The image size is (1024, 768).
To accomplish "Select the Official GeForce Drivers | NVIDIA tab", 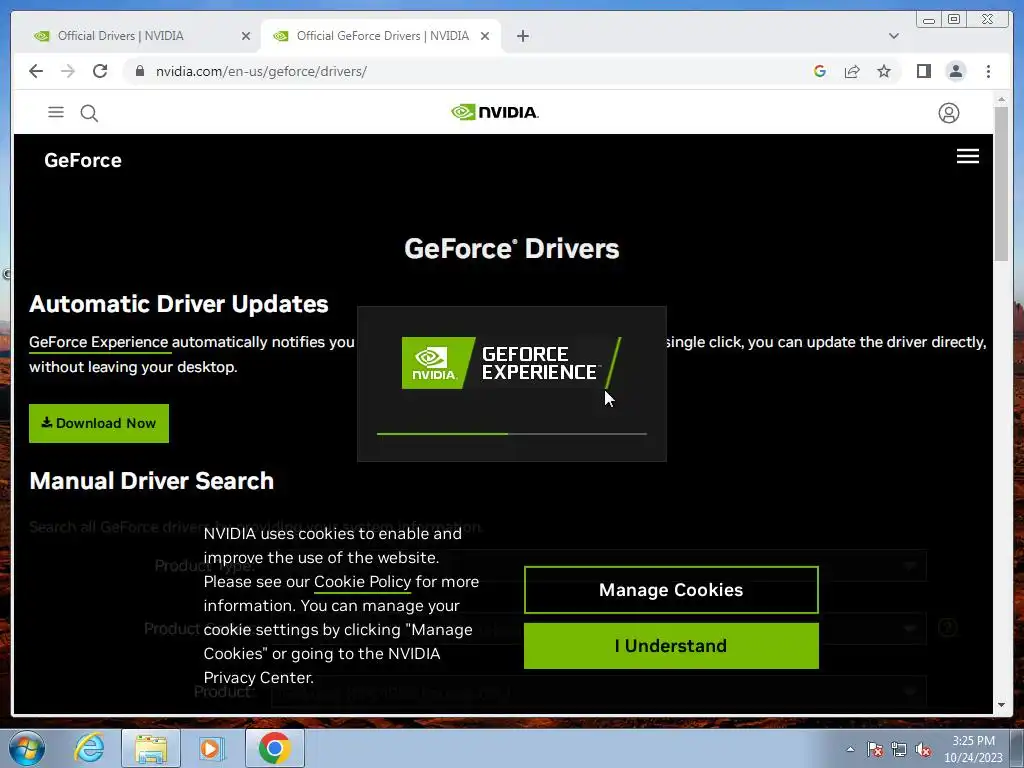I will point(383,36).
